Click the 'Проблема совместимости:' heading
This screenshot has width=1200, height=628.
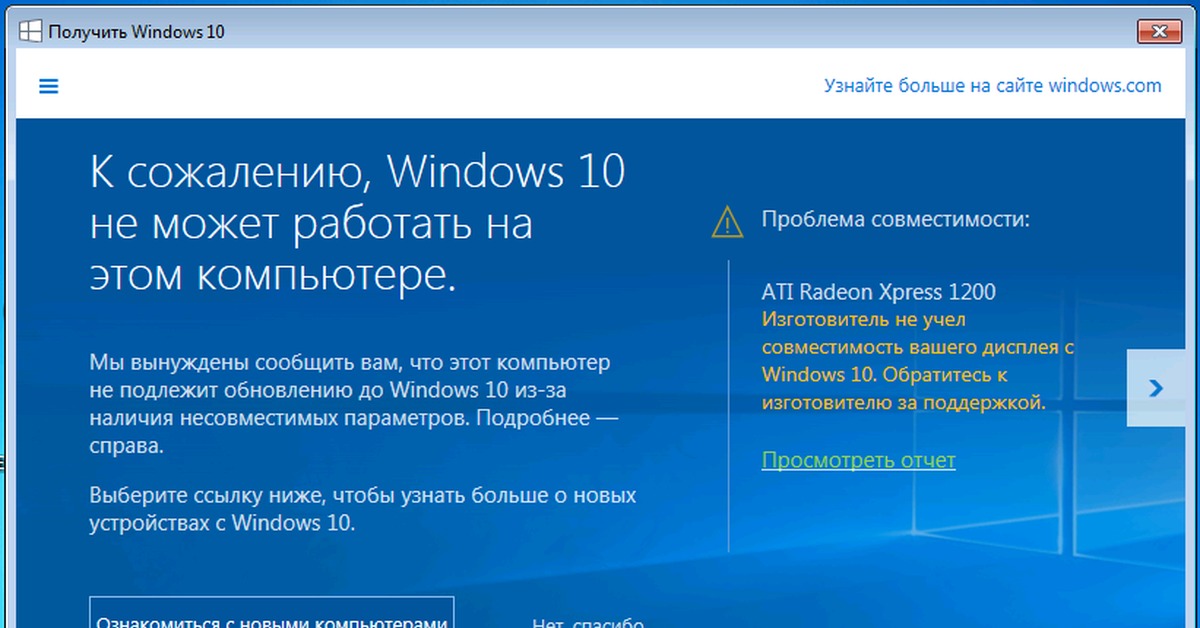(896, 219)
